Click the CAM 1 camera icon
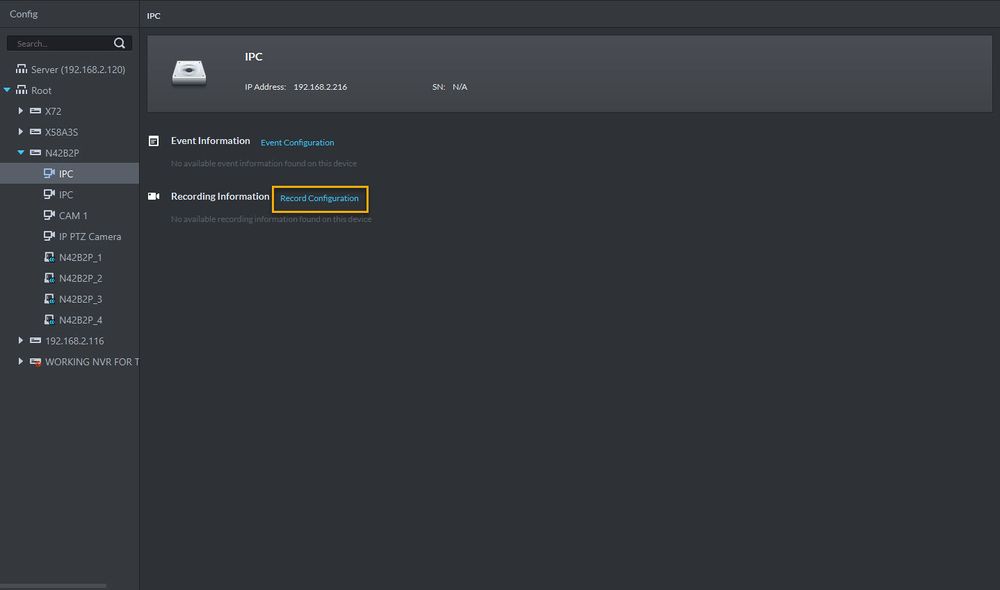Screen dimensions: 1000x590 (49, 215)
